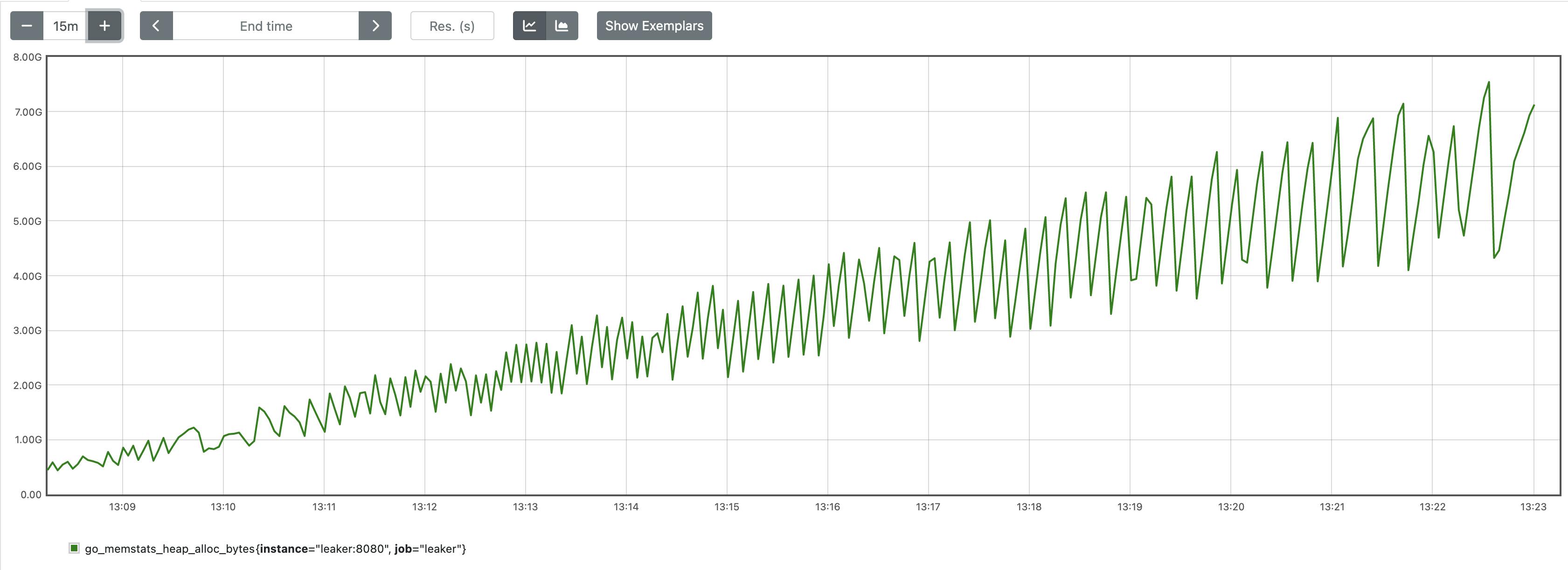Click the 2.00G y-axis label
Viewport: 1568px width, 570px height.
pos(28,385)
